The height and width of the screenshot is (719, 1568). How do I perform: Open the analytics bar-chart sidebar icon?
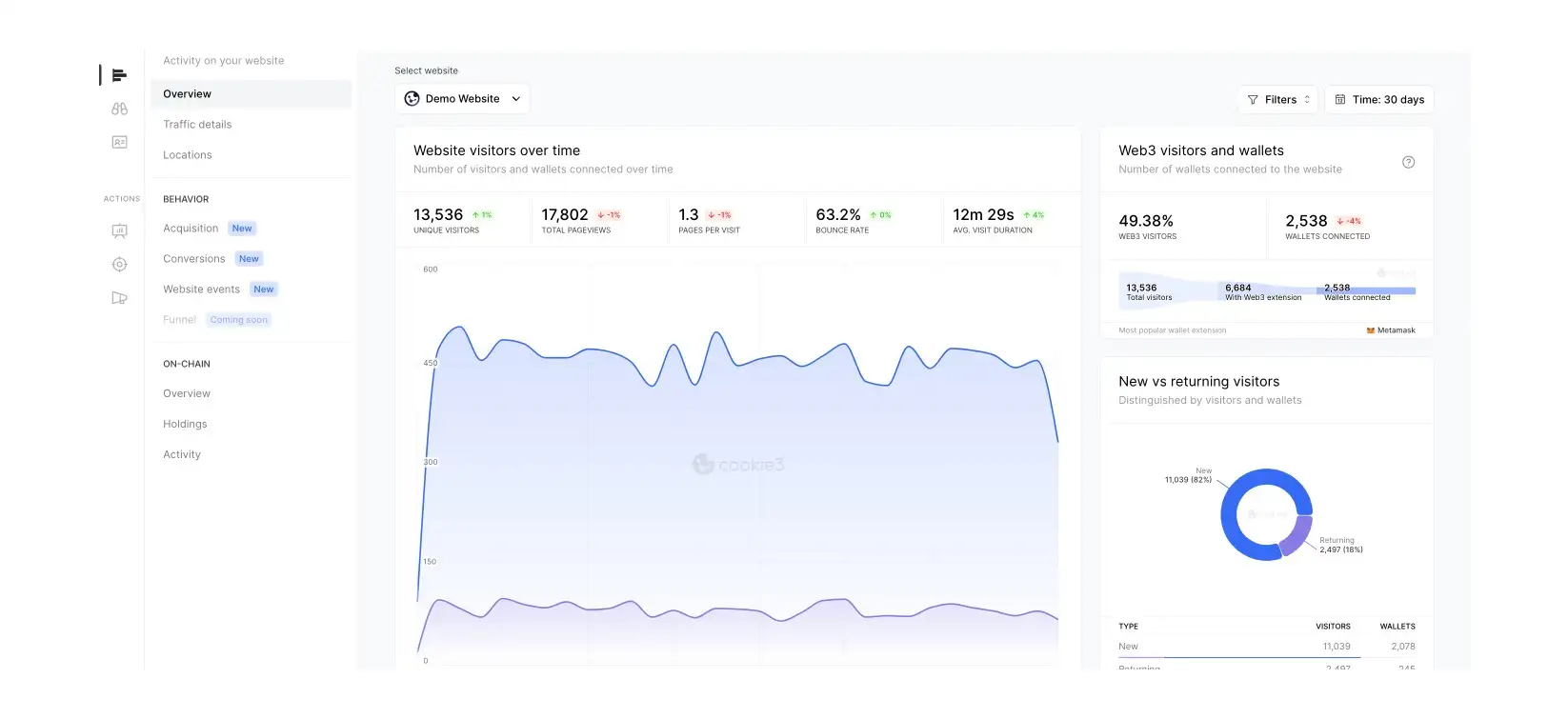[x=119, y=75]
